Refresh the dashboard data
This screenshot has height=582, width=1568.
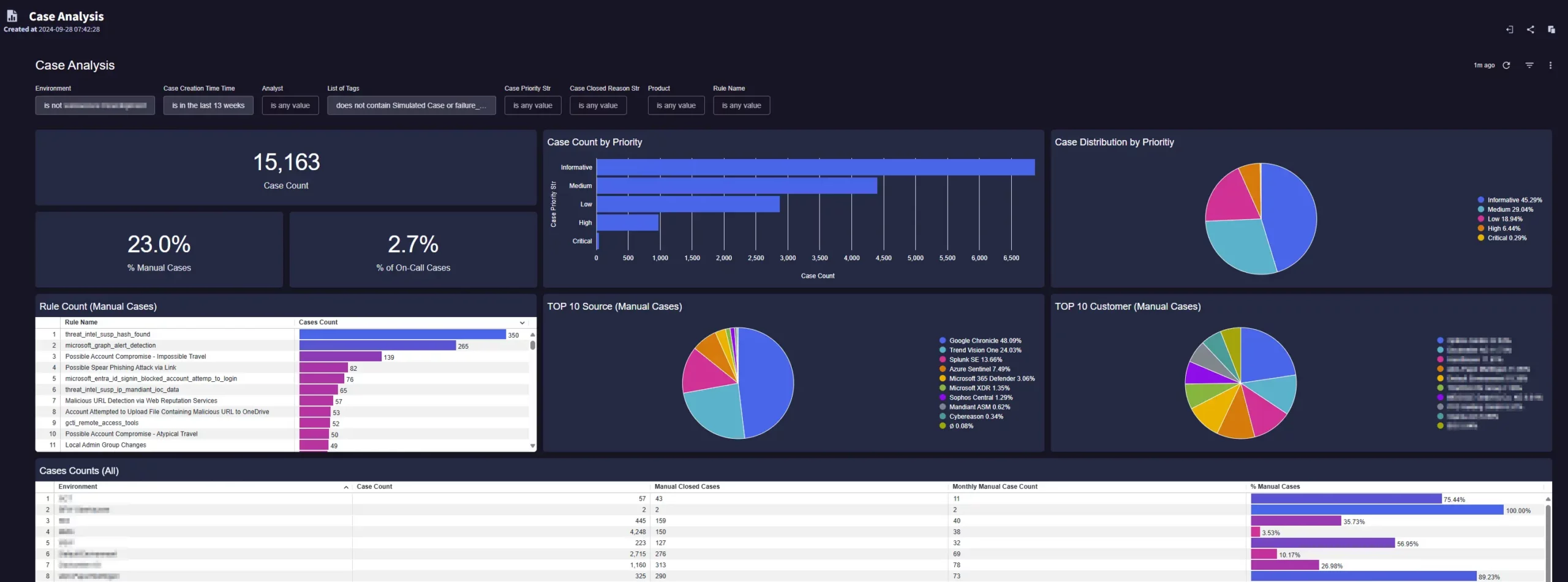click(x=1506, y=65)
